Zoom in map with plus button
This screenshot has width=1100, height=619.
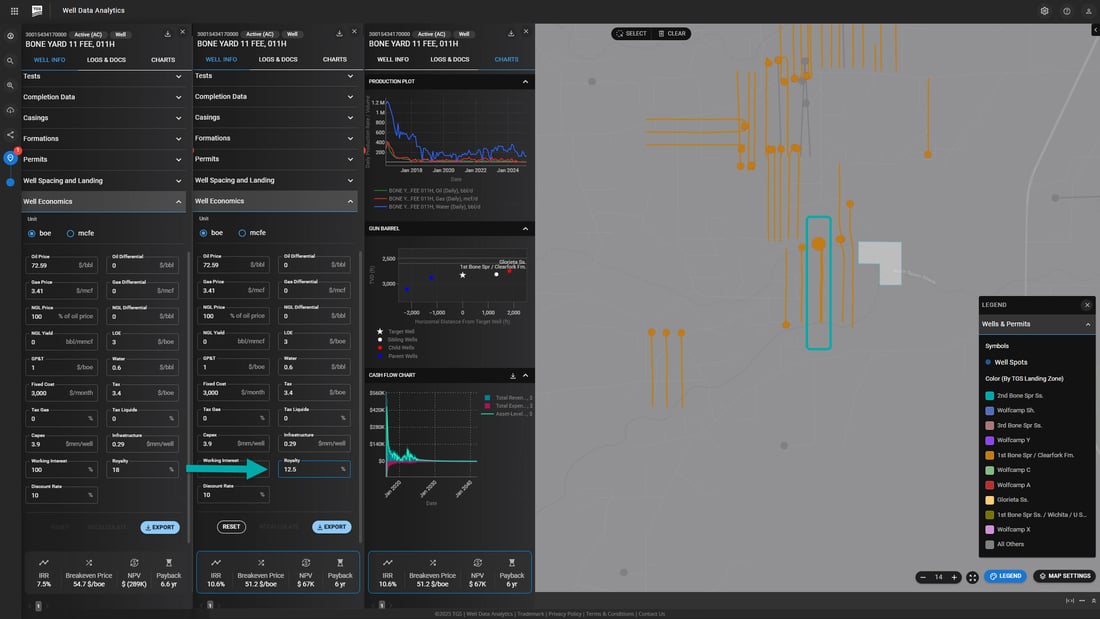coord(954,577)
